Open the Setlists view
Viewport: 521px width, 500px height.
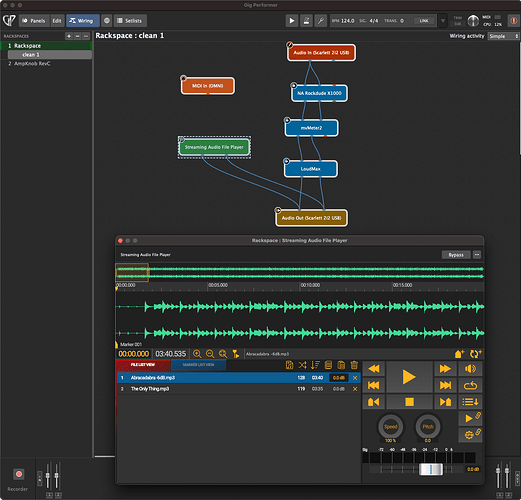pyautogui.click(x=130, y=21)
